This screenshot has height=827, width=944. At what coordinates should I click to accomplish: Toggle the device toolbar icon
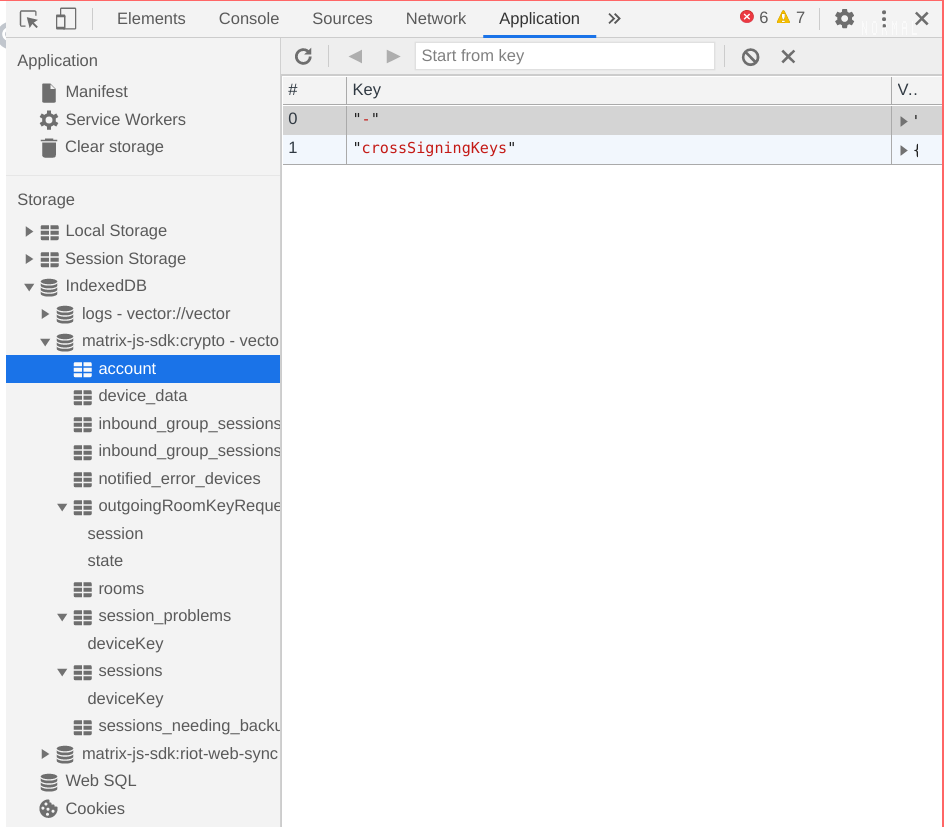pyautogui.click(x=66, y=19)
